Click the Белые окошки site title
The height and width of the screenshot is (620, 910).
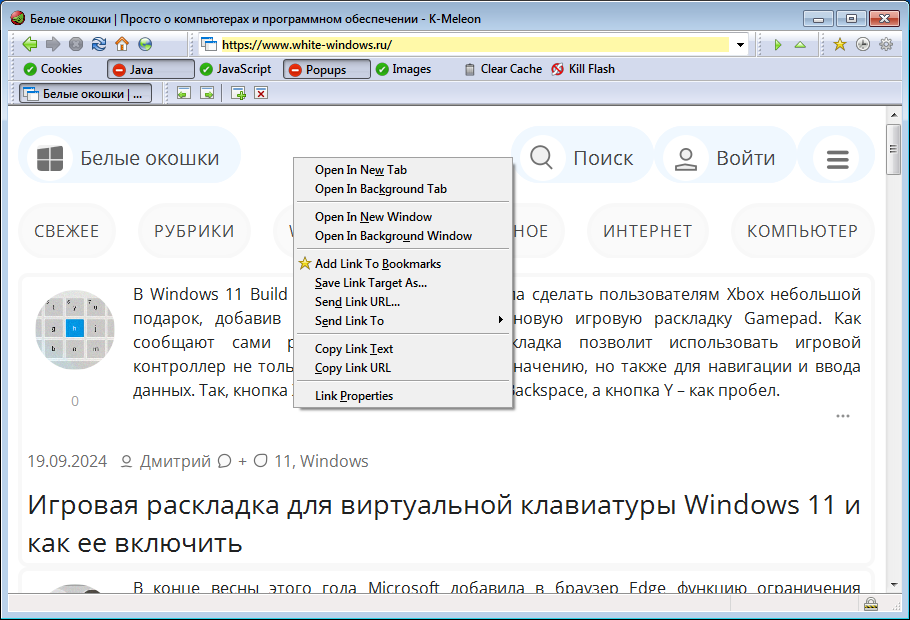150,158
